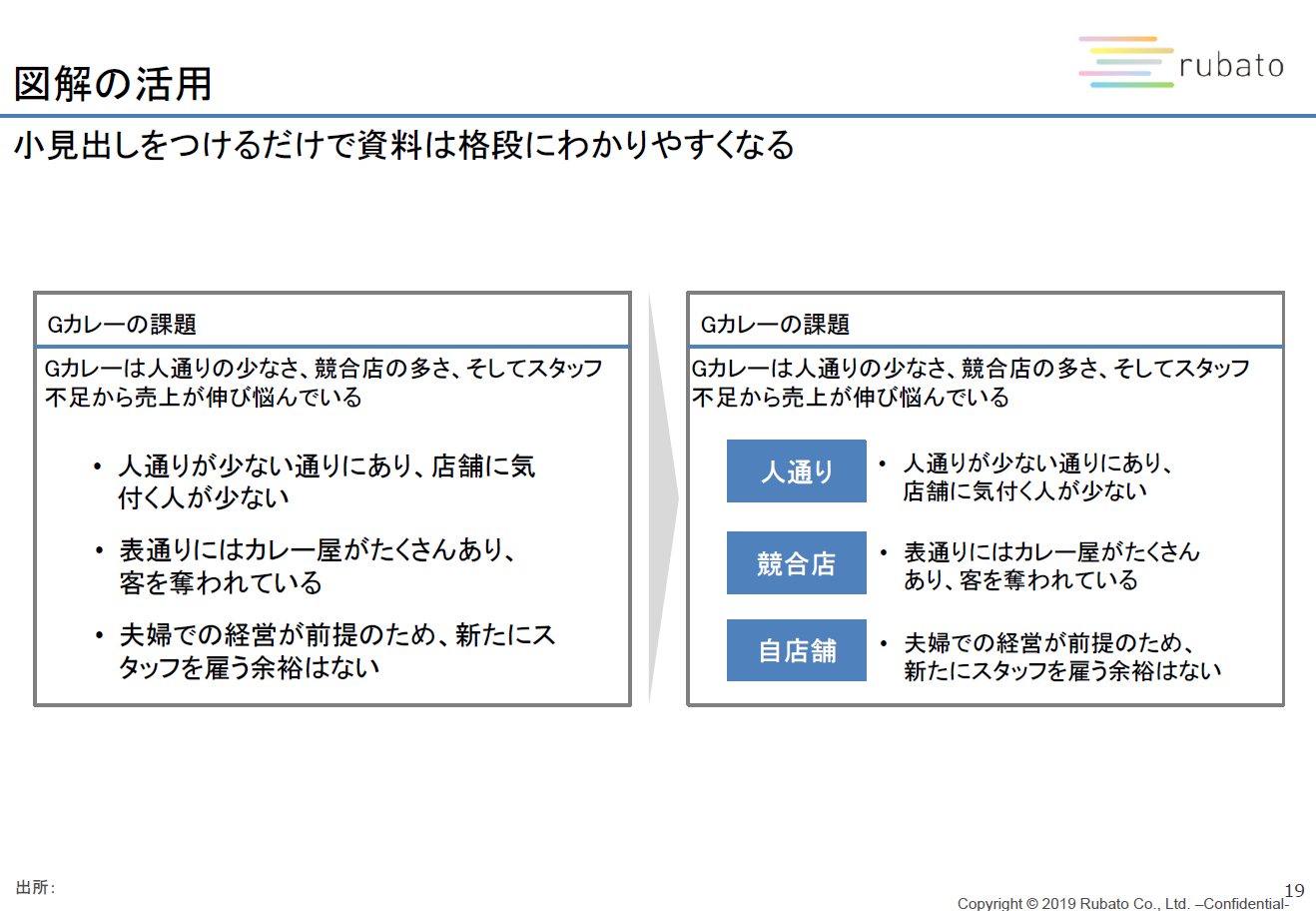Select the left box summary paragraph
The height and width of the screenshot is (911, 1316).
coord(324,382)
